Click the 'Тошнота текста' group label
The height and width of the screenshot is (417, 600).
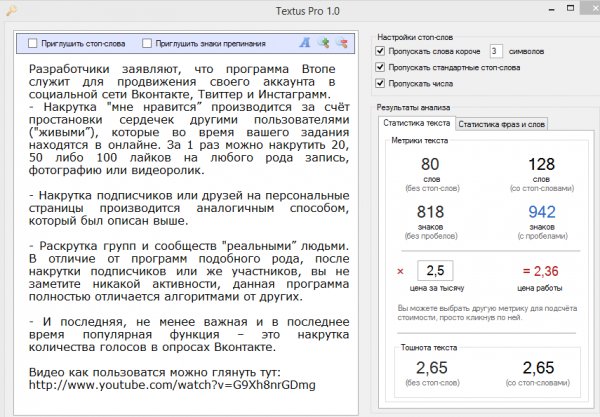tap(429, 347)
